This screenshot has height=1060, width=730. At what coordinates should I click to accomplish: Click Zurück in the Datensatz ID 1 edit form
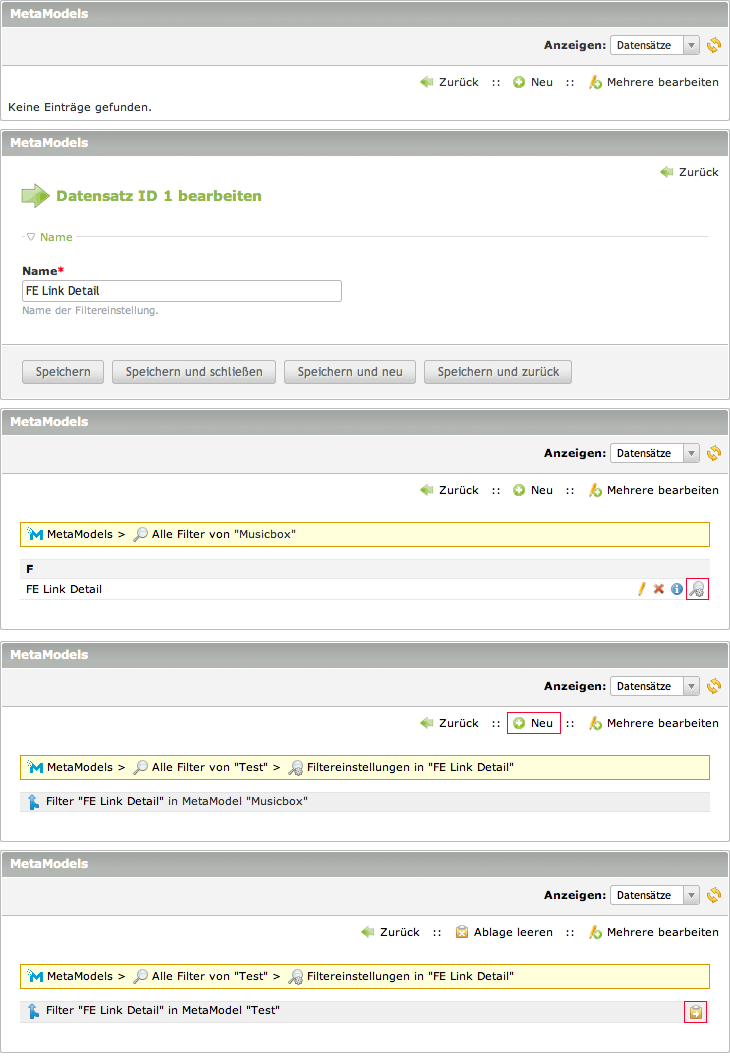(x=689, y=172)
